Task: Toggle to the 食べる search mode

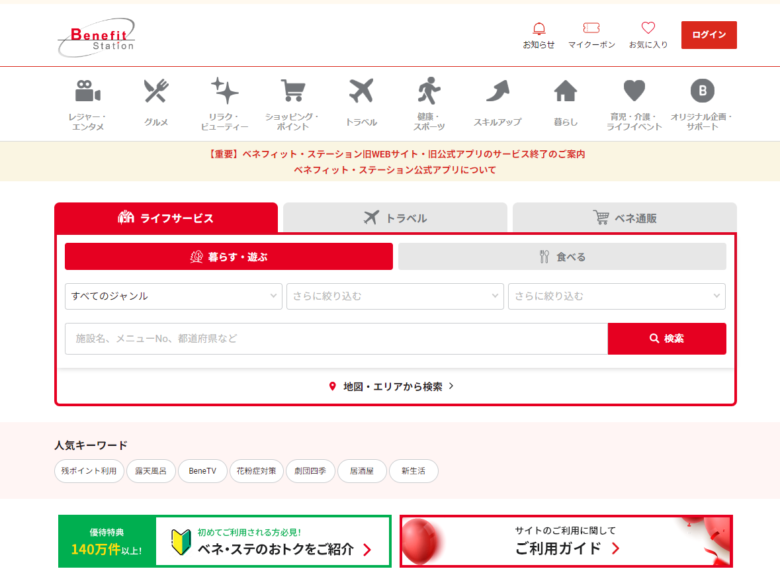Action: (561, 257)
